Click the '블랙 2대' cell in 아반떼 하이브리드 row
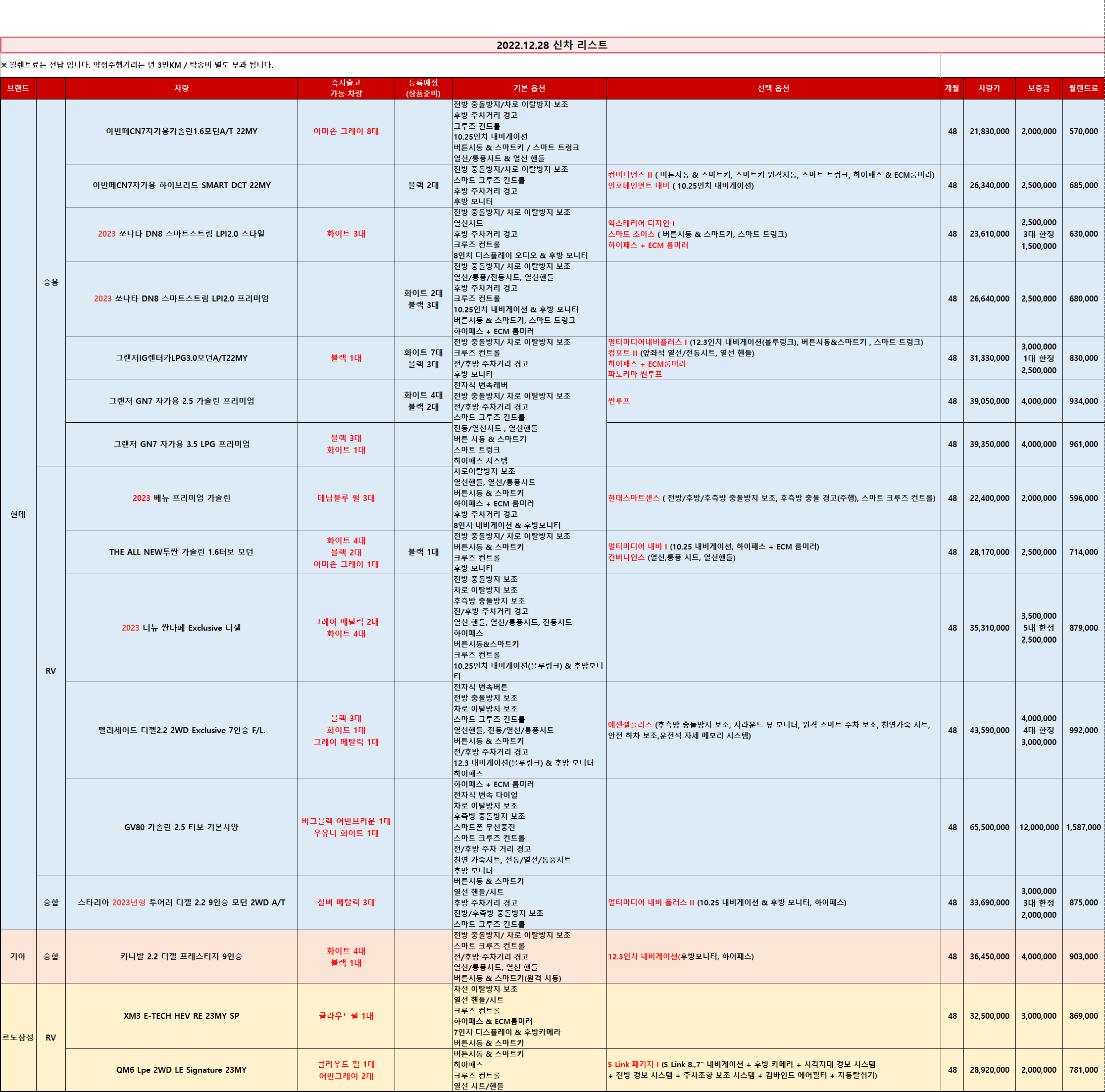Image resolution: width=1105 pixels, height=1092 pixels. coord(423,185)
